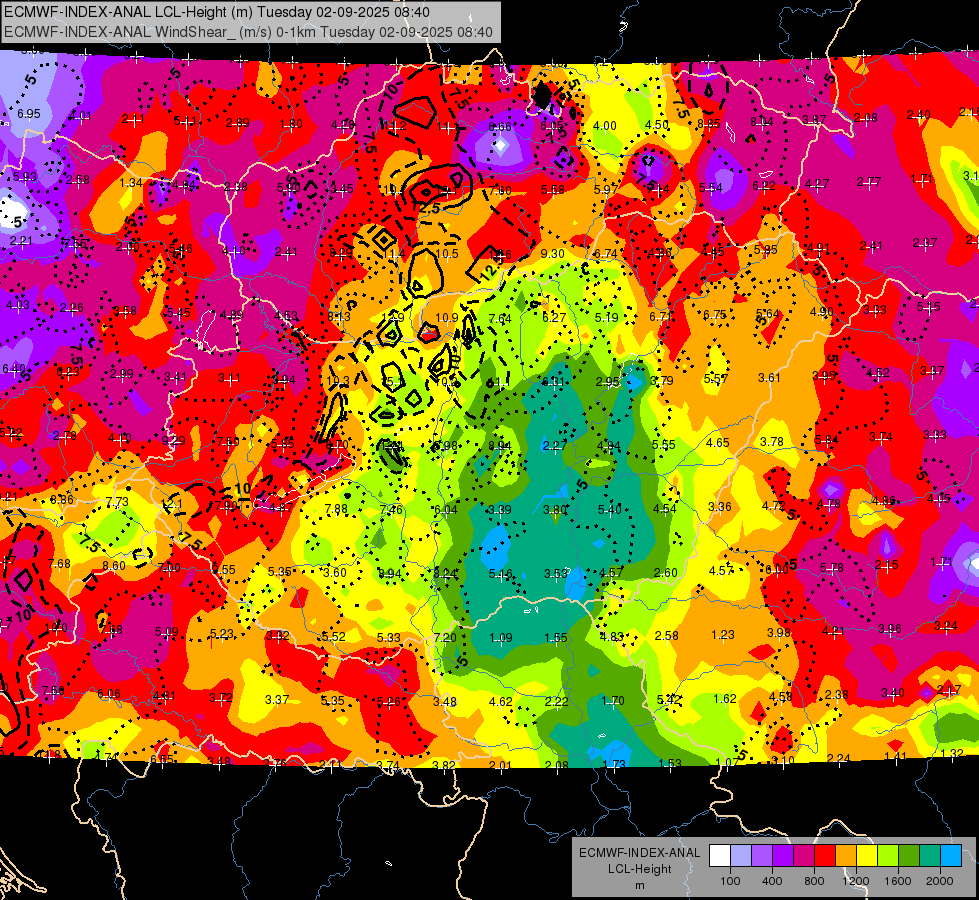Click the map value 3.61
Viewport: 979px width, 900px height.
click(770, 377)
